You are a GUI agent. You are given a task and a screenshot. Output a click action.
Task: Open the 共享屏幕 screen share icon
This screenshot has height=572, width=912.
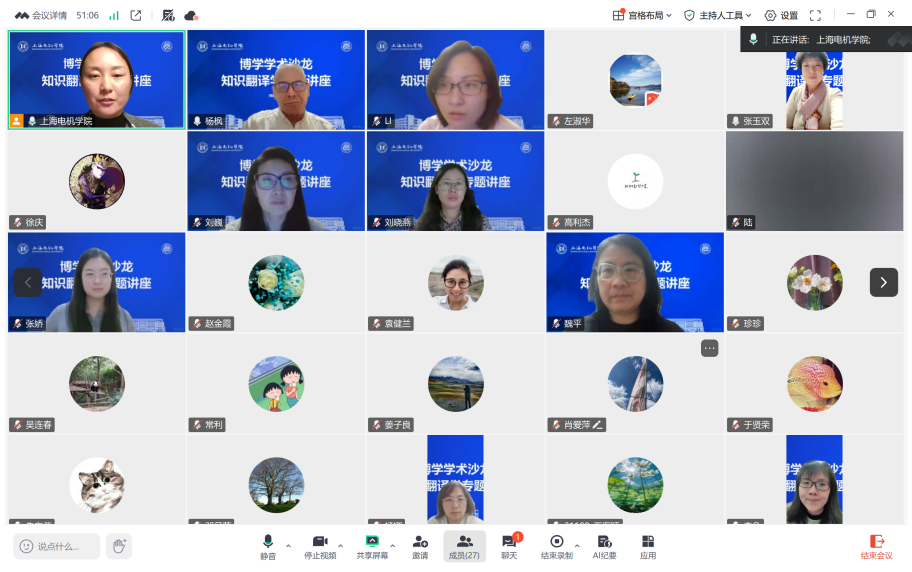372,546
